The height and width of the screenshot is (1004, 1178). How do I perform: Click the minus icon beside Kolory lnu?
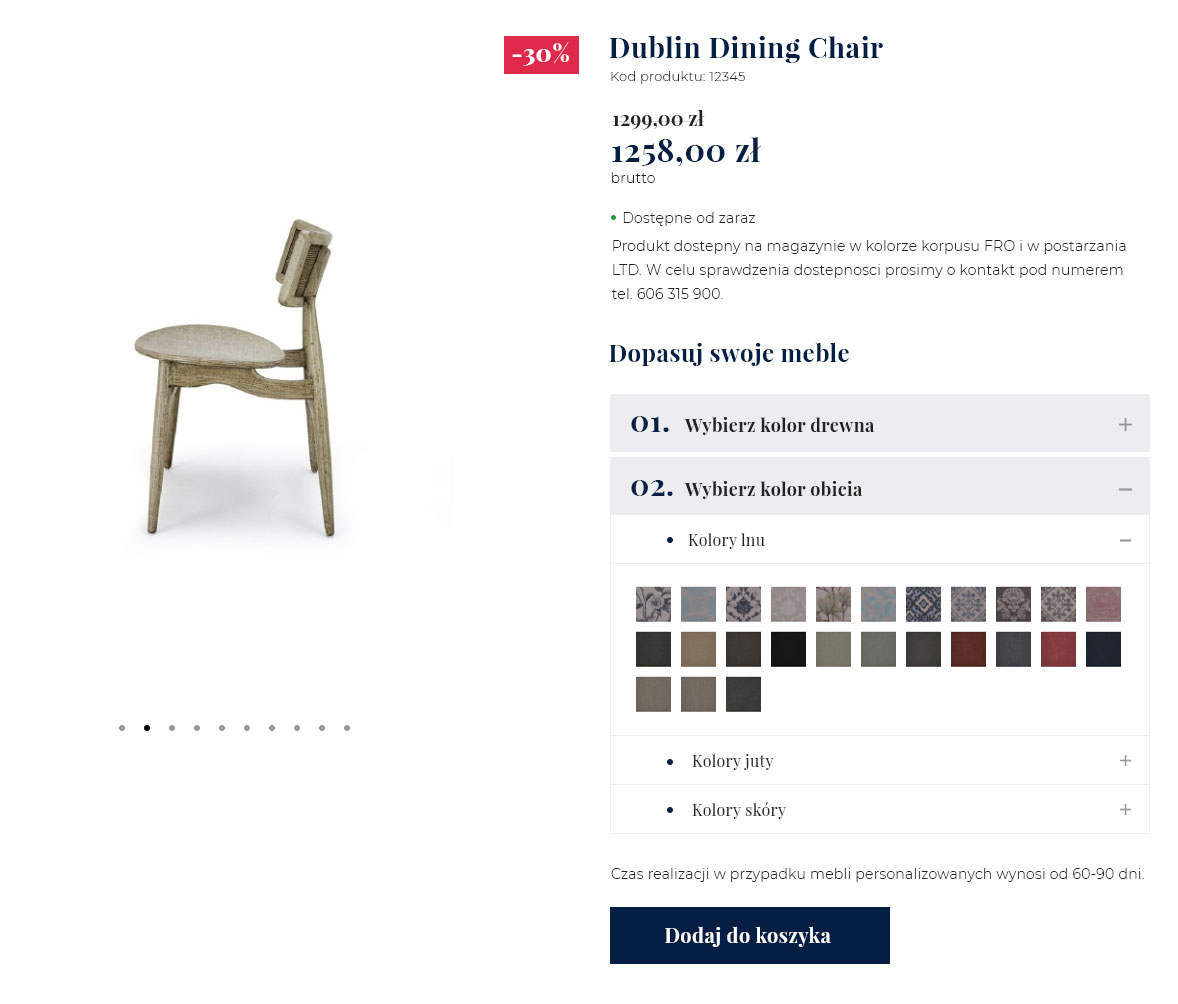coord(1125,540)
